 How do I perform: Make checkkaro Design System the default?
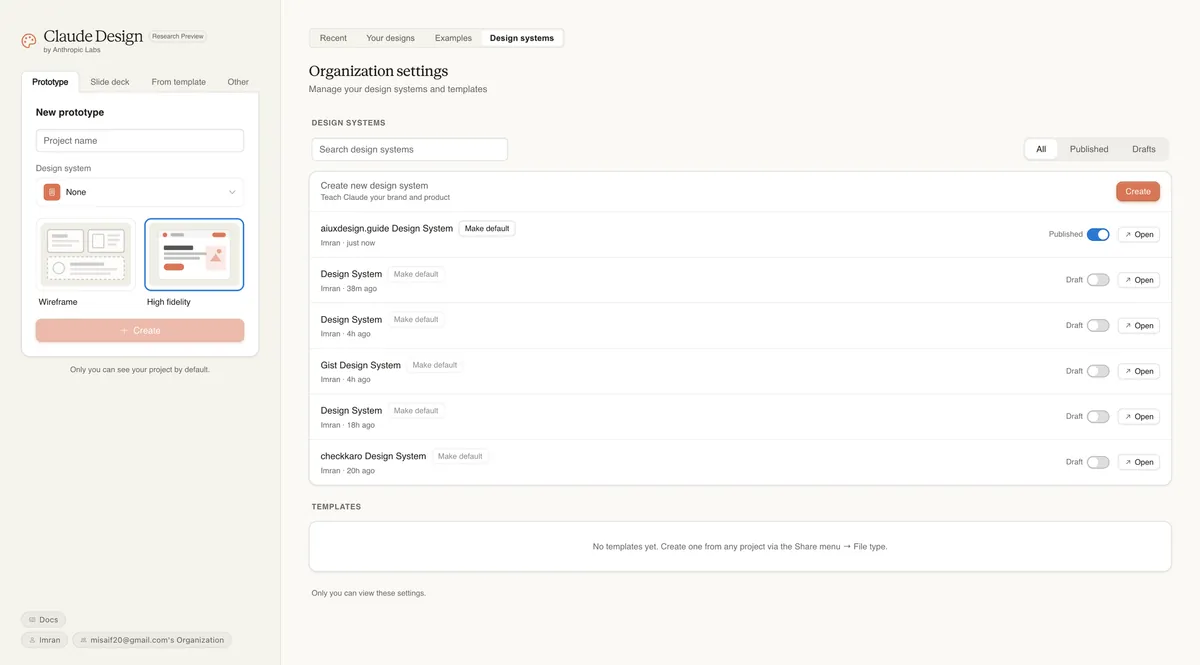point(460,456)
